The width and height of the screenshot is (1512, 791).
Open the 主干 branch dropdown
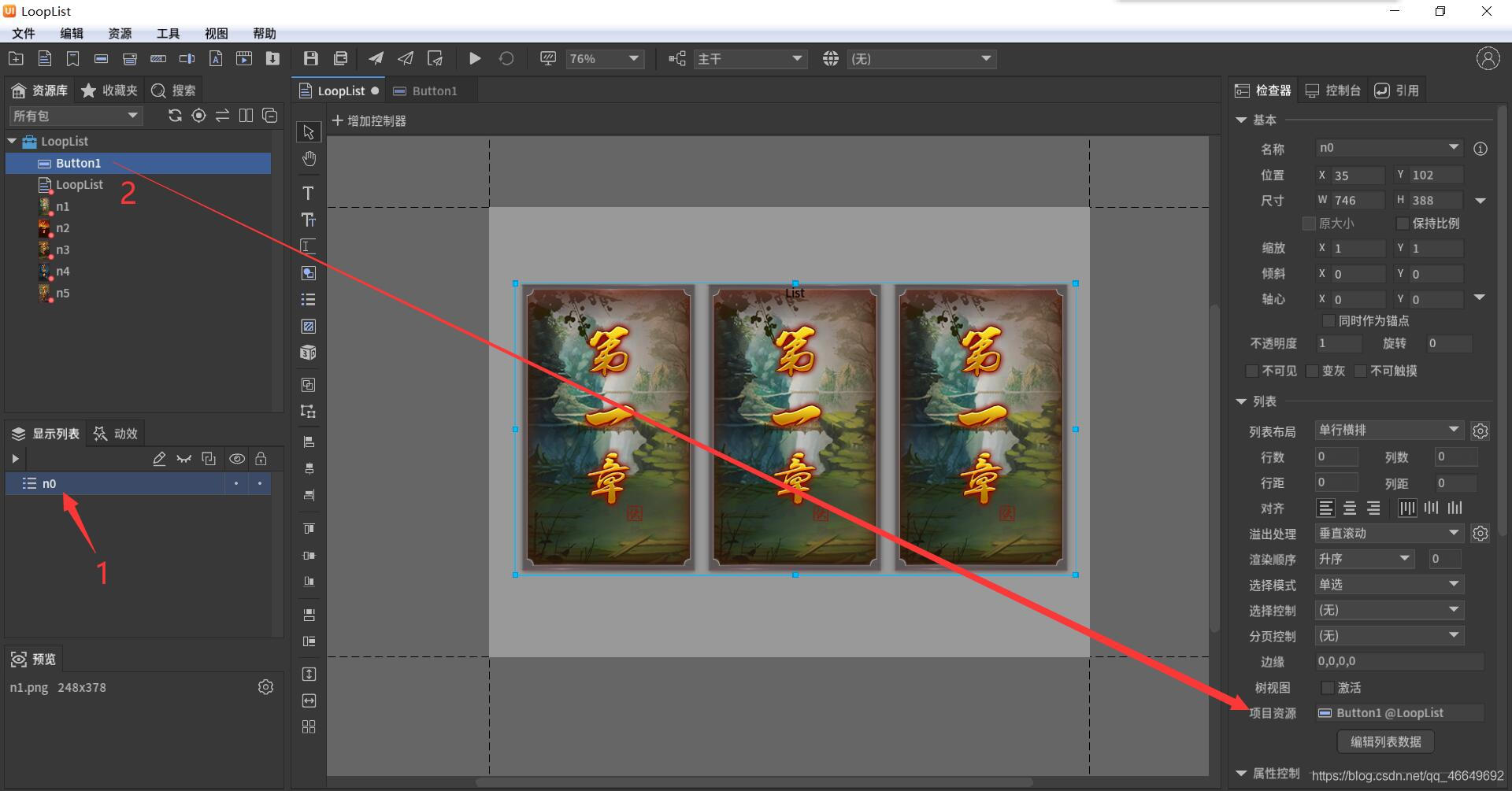(x=750, y=59)
